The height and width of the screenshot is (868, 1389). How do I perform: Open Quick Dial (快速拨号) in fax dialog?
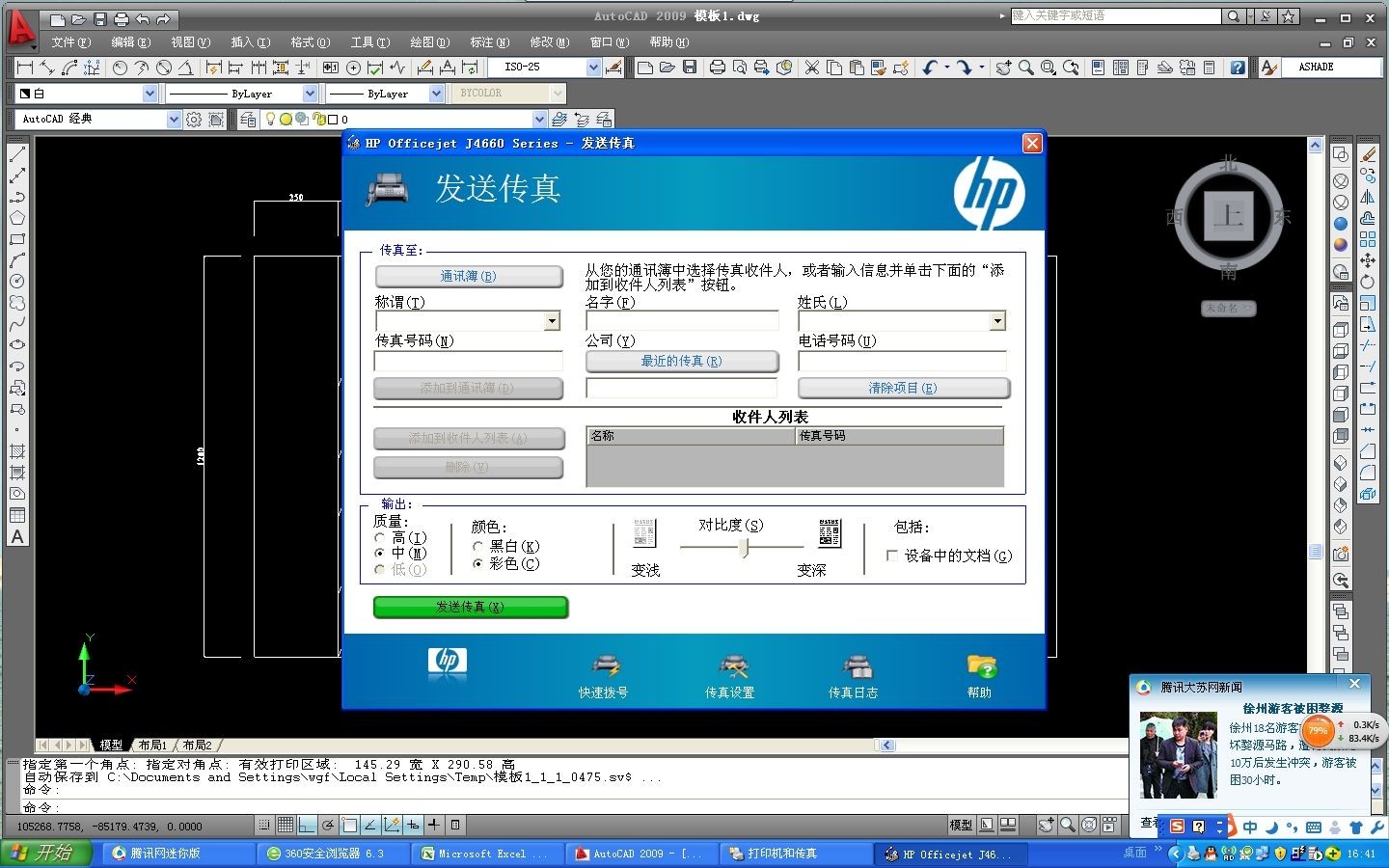[604, 676]
